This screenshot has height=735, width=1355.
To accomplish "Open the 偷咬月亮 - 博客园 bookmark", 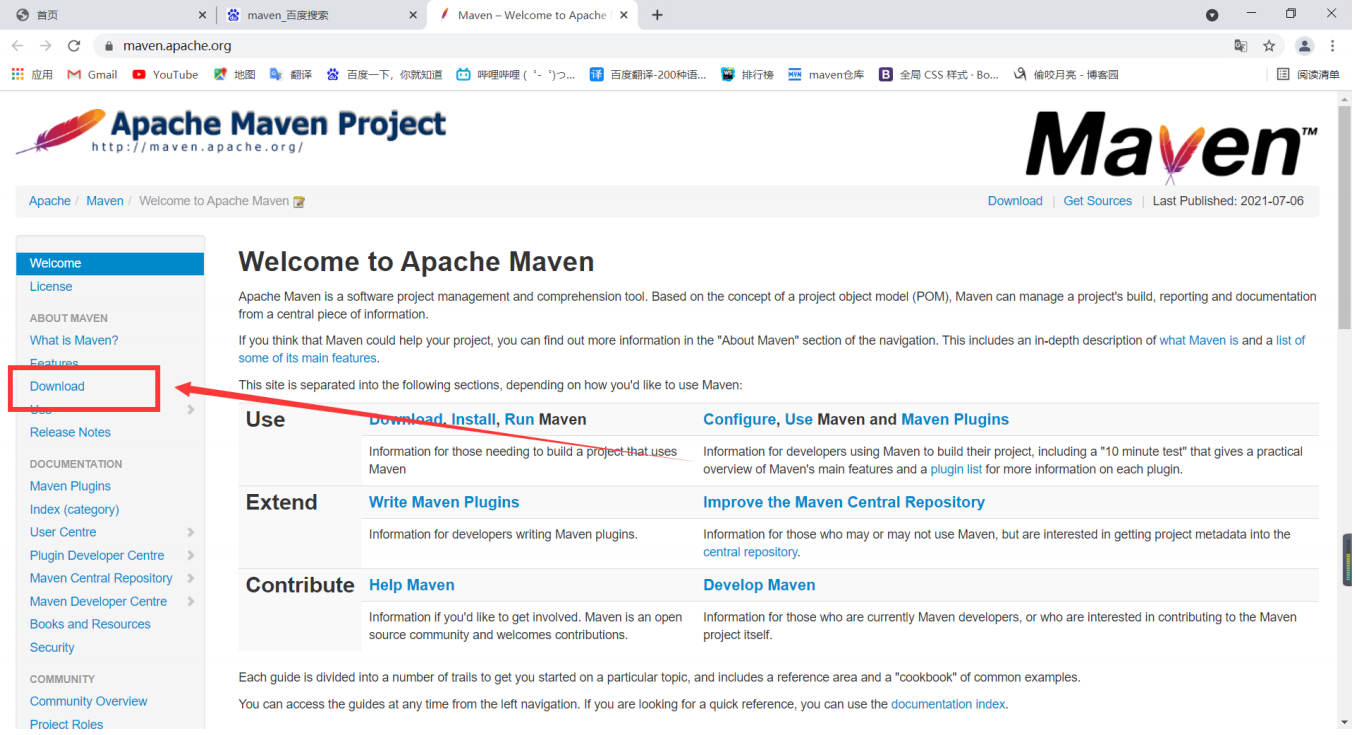I will 1066,74.
